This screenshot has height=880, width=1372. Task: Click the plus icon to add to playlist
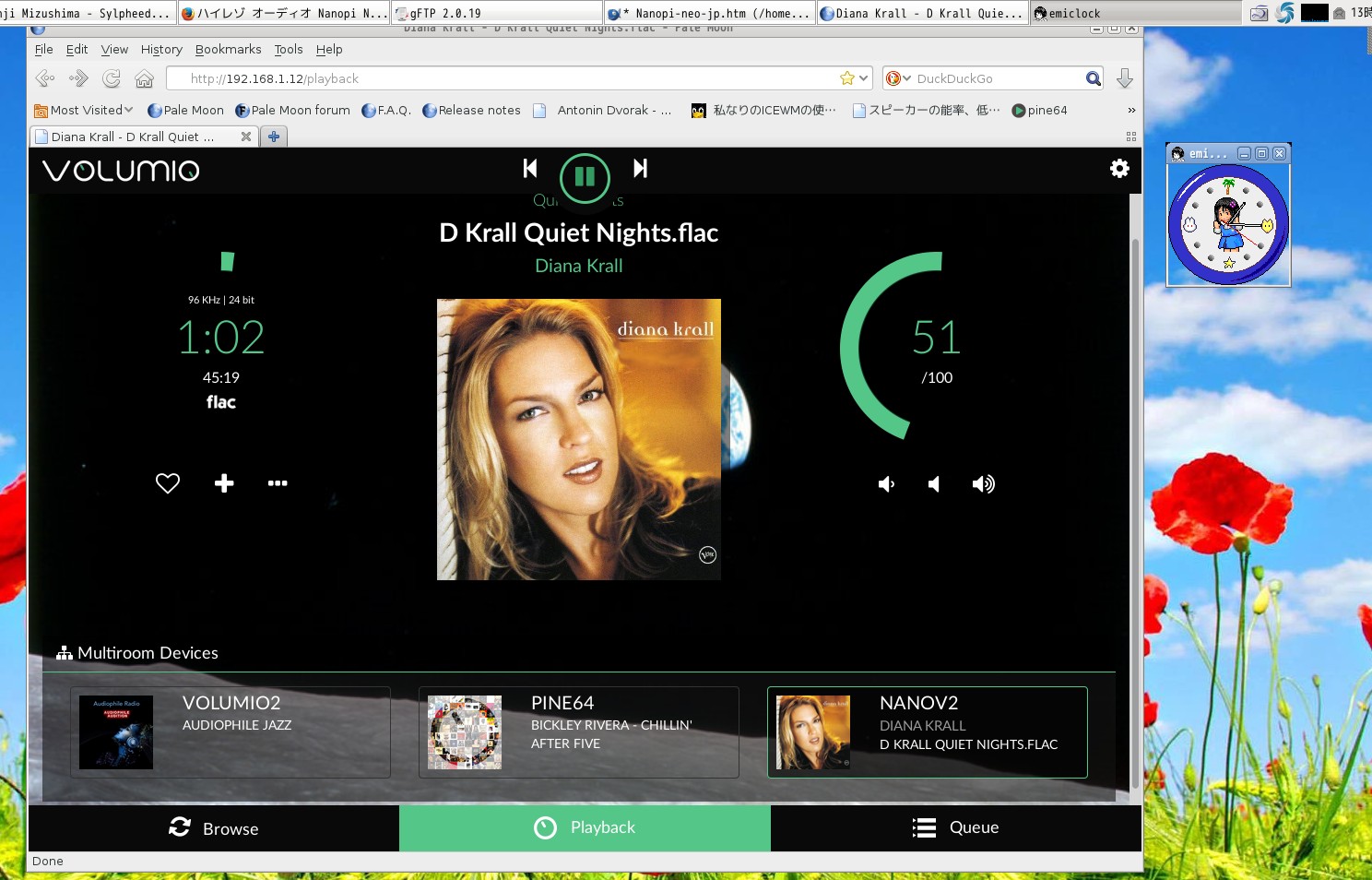[x=224, y=483]
